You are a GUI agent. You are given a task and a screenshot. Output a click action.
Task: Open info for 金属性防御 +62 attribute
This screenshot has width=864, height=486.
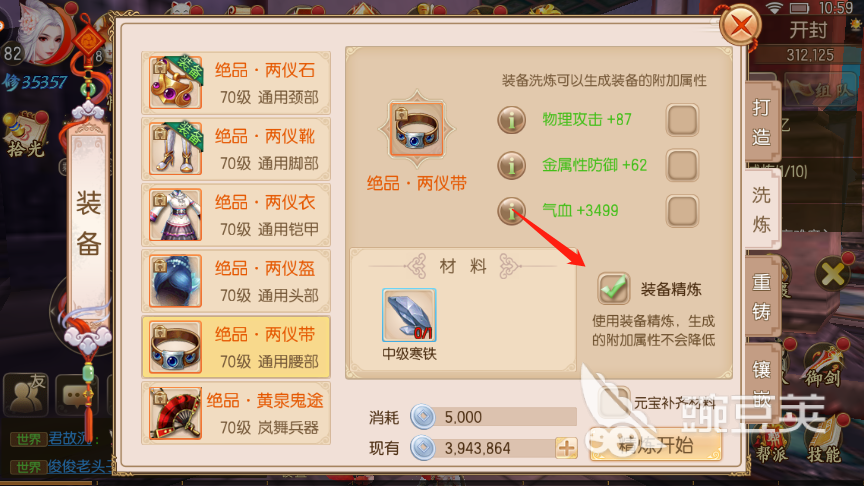[511, 165]
